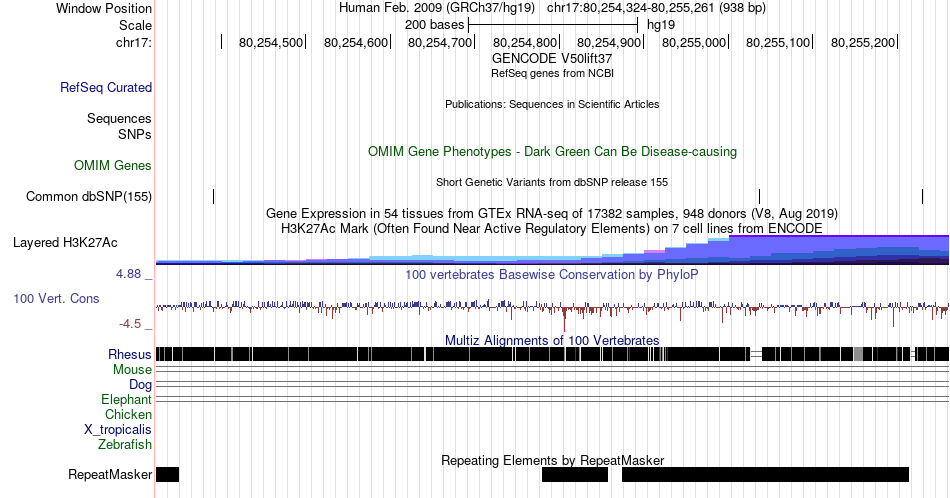Click the OMIM Genes track label
This screenshot has width=950, height=498.
[x=113, y=165]
